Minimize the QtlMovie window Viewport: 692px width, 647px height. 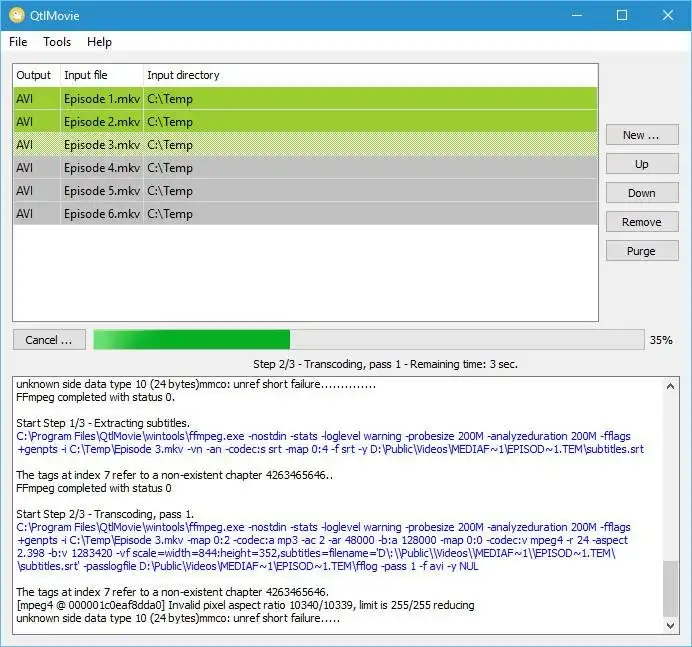pos(577,15)
